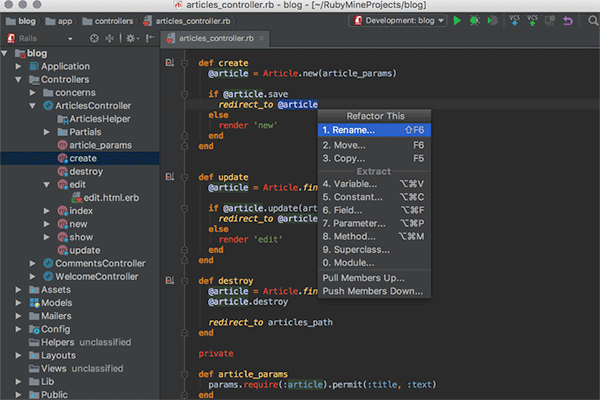
Task: Switch to the articles_controller.rb editor tab
Action: 215,38
